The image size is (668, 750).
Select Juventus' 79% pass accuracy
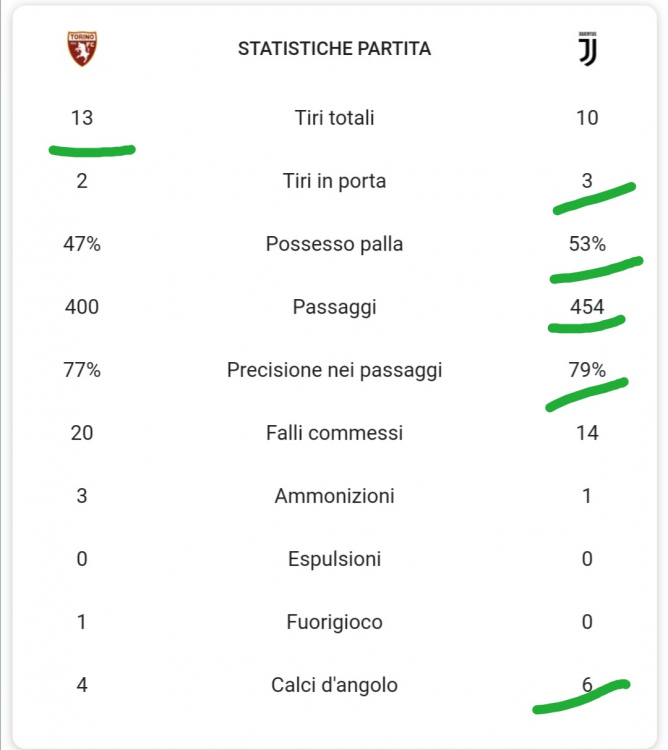pyautogui.click(x=587, y=370)
